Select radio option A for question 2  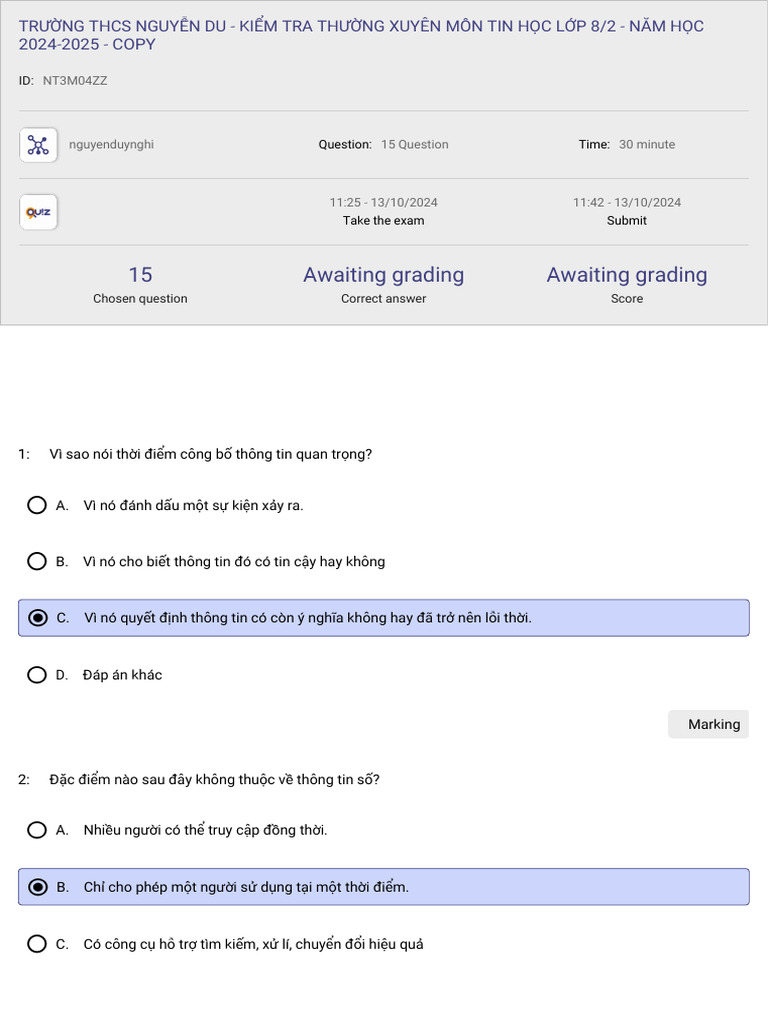(x=37, y=830)
